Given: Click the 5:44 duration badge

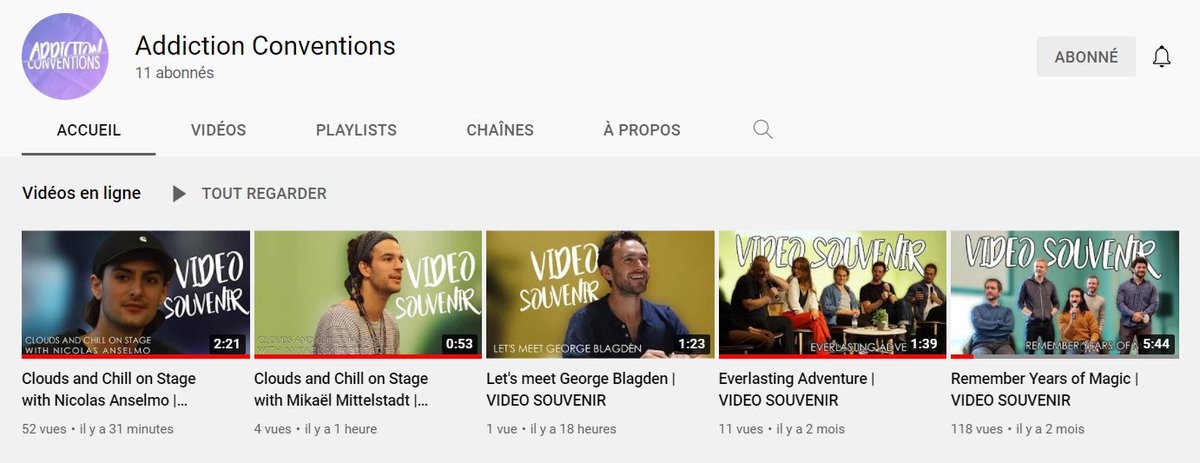Looking at the screenshot, I should [1156, 343].
